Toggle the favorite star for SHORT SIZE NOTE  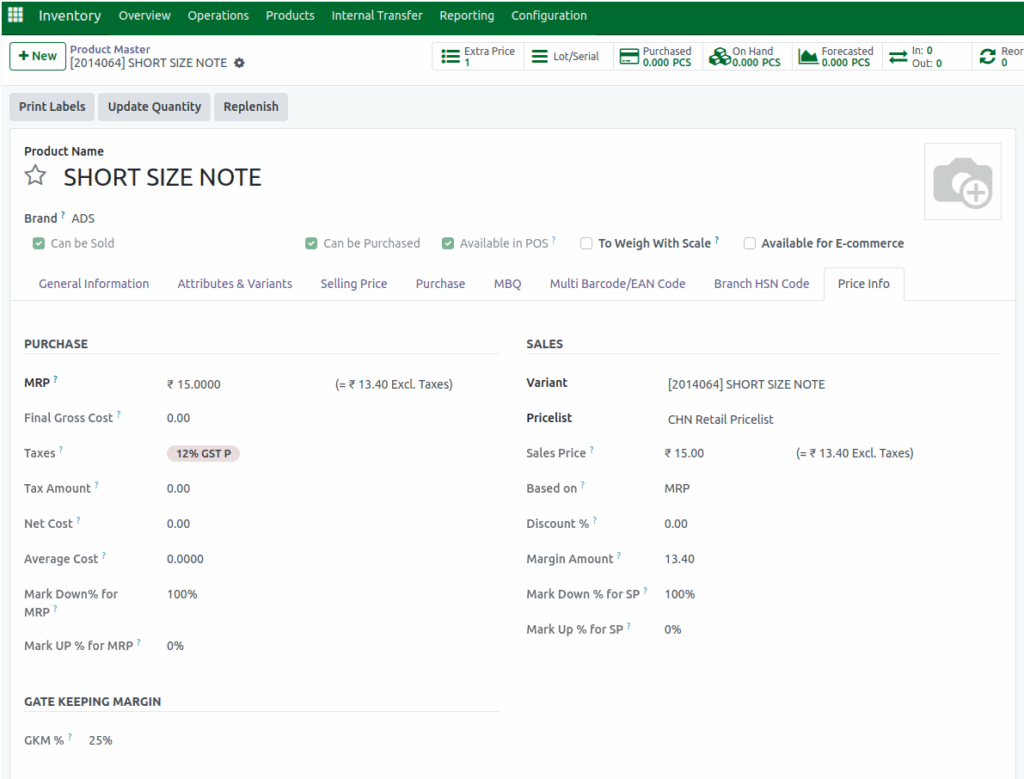pos(34,176)
